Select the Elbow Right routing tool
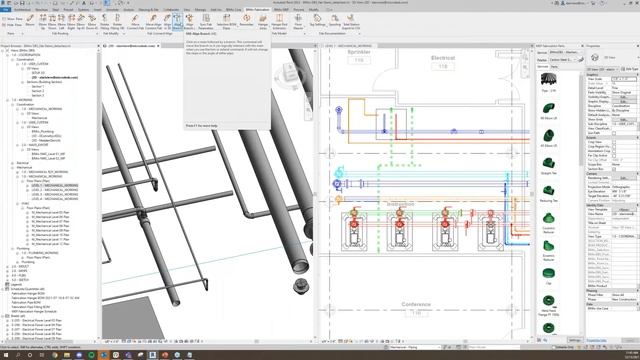This screenshot has height=360, width=640. (x=71, y=22)
